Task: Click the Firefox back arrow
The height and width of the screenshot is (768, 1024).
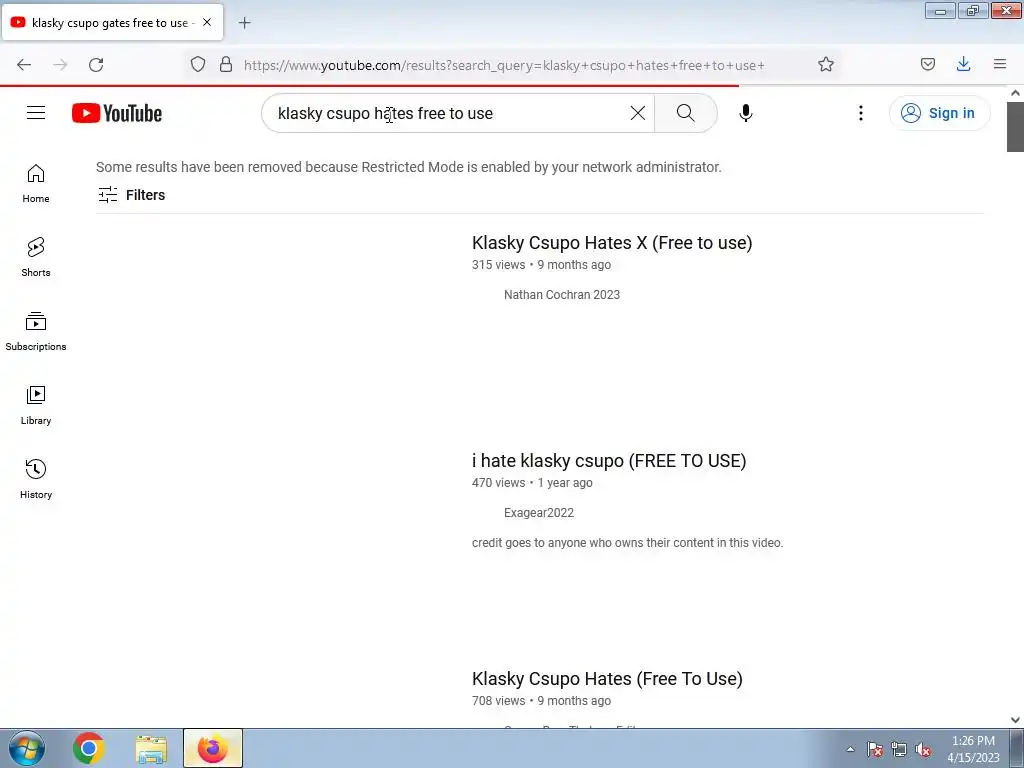Action: [24, 64]
